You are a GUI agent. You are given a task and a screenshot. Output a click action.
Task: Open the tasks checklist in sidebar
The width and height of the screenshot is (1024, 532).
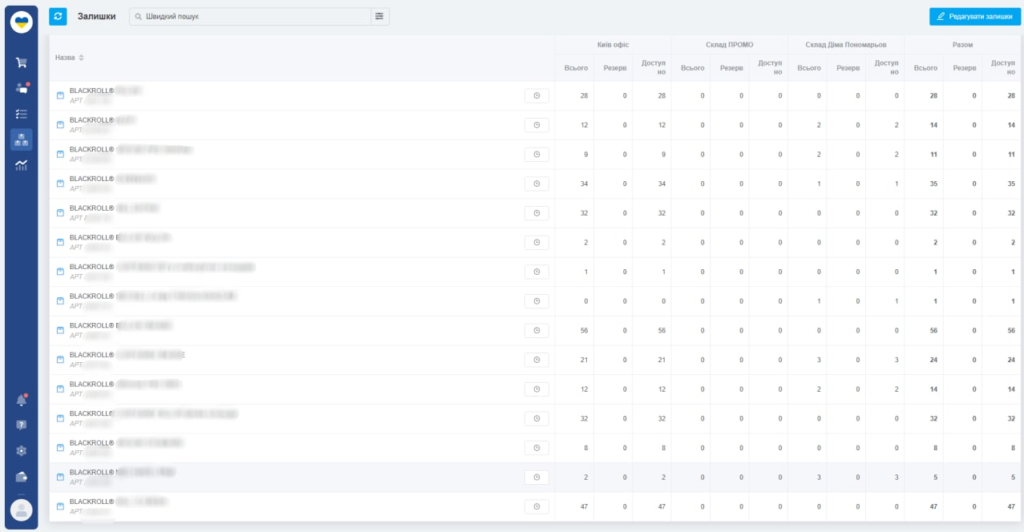point(21,114)
